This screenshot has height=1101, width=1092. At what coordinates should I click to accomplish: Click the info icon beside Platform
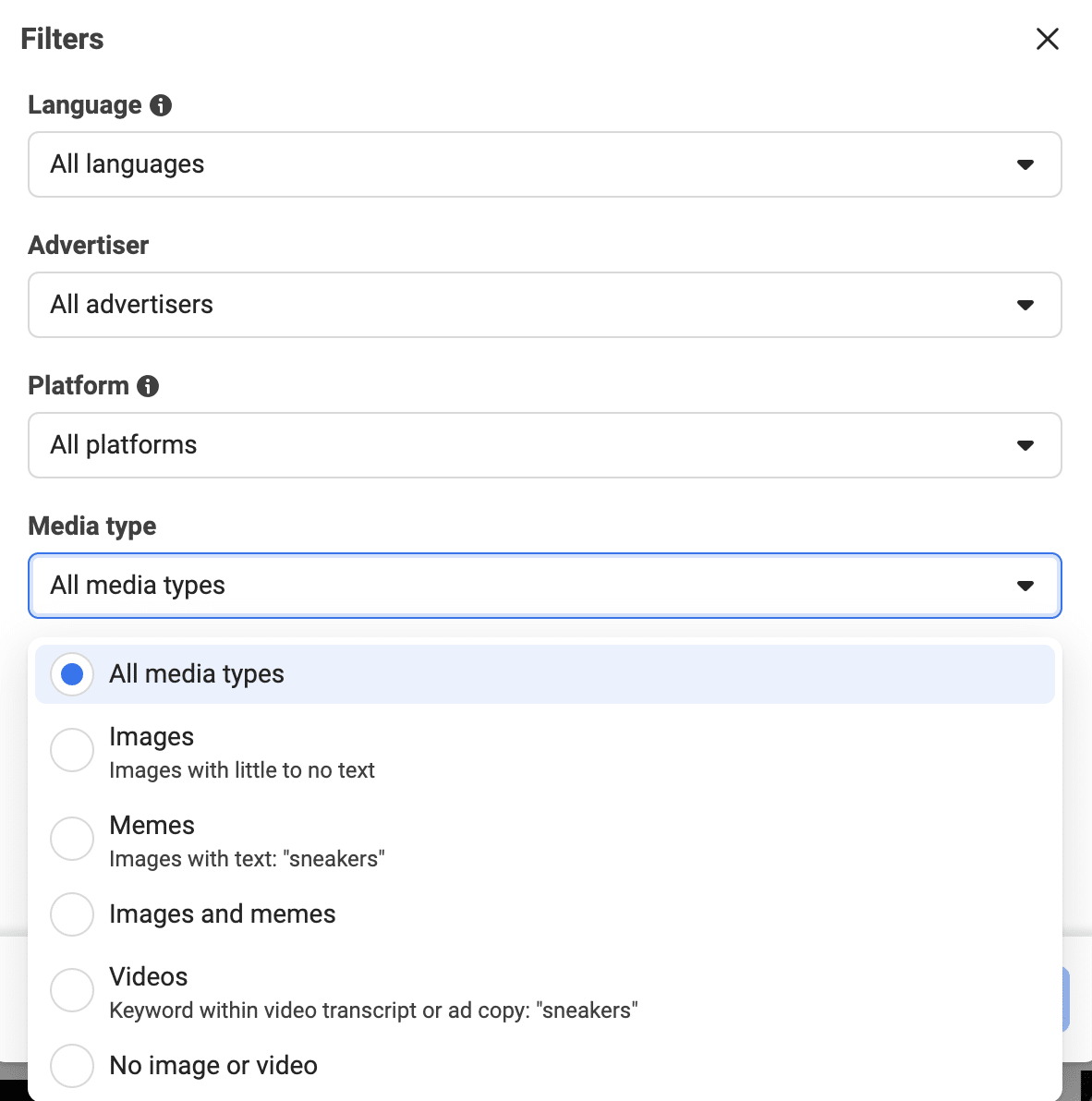pos(148,386)
